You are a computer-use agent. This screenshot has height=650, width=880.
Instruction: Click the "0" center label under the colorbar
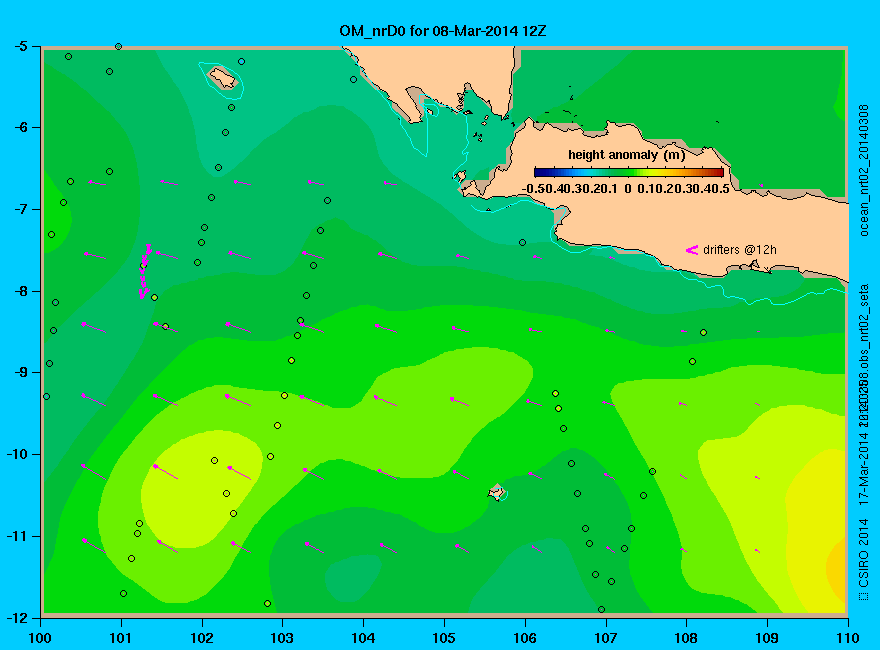(x=628, y=189)
